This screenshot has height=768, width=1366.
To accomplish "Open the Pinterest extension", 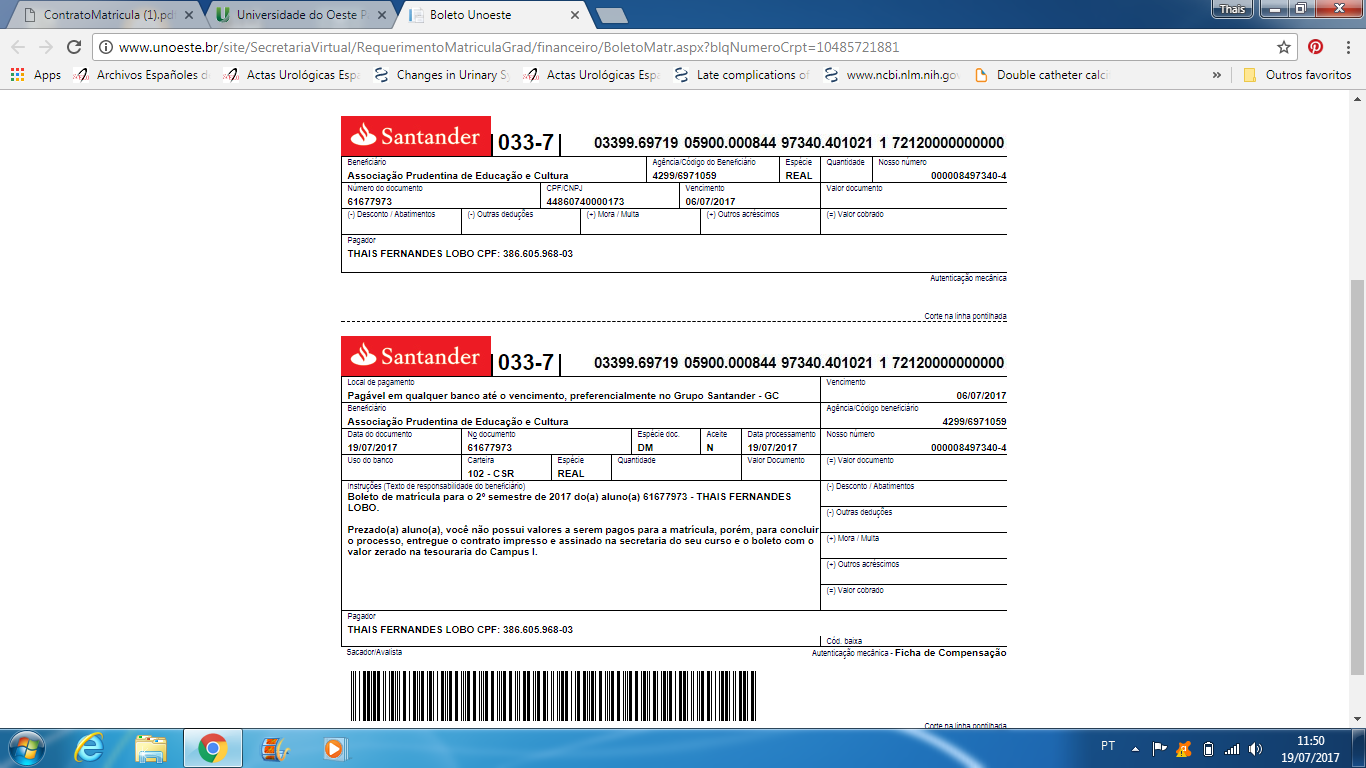I will pos(1316,47).
